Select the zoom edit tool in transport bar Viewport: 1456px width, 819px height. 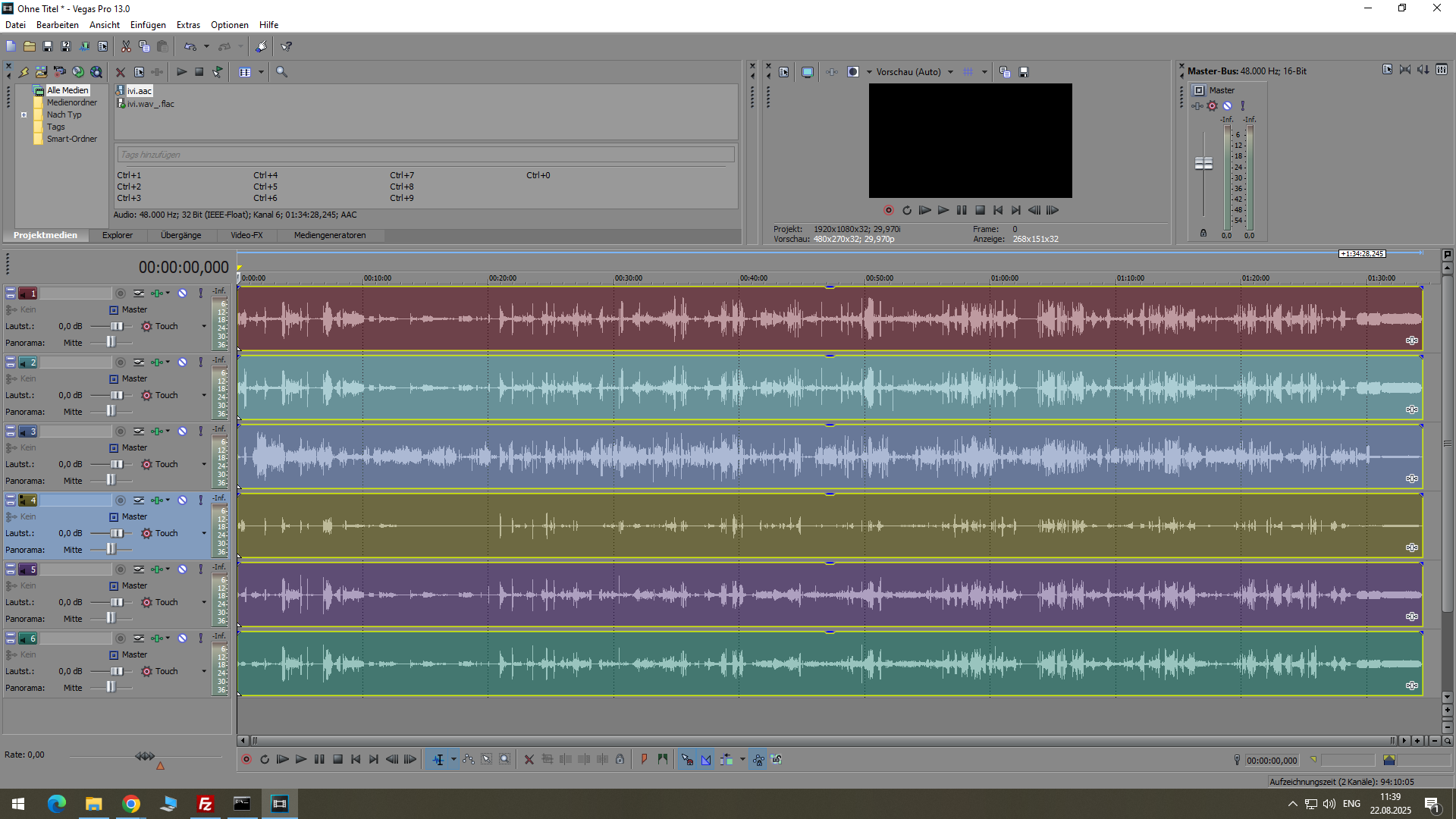click(505, 760)
